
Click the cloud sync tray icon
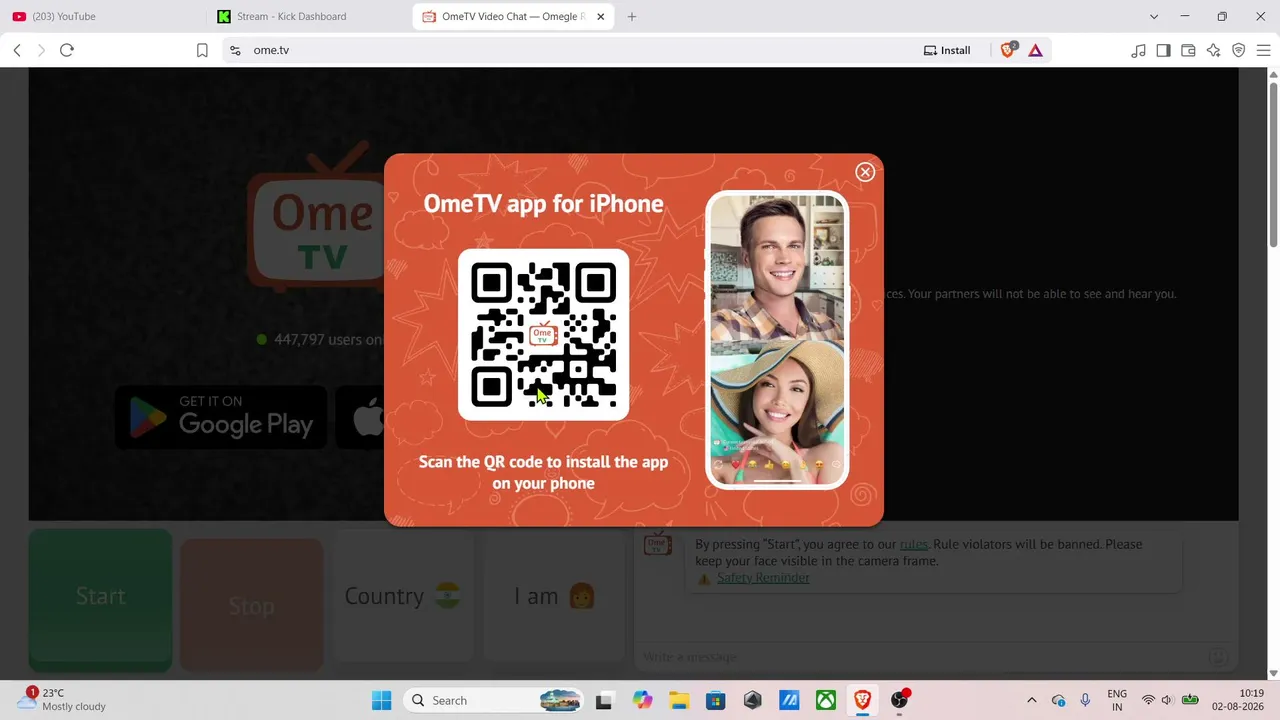click(1059, 700)
